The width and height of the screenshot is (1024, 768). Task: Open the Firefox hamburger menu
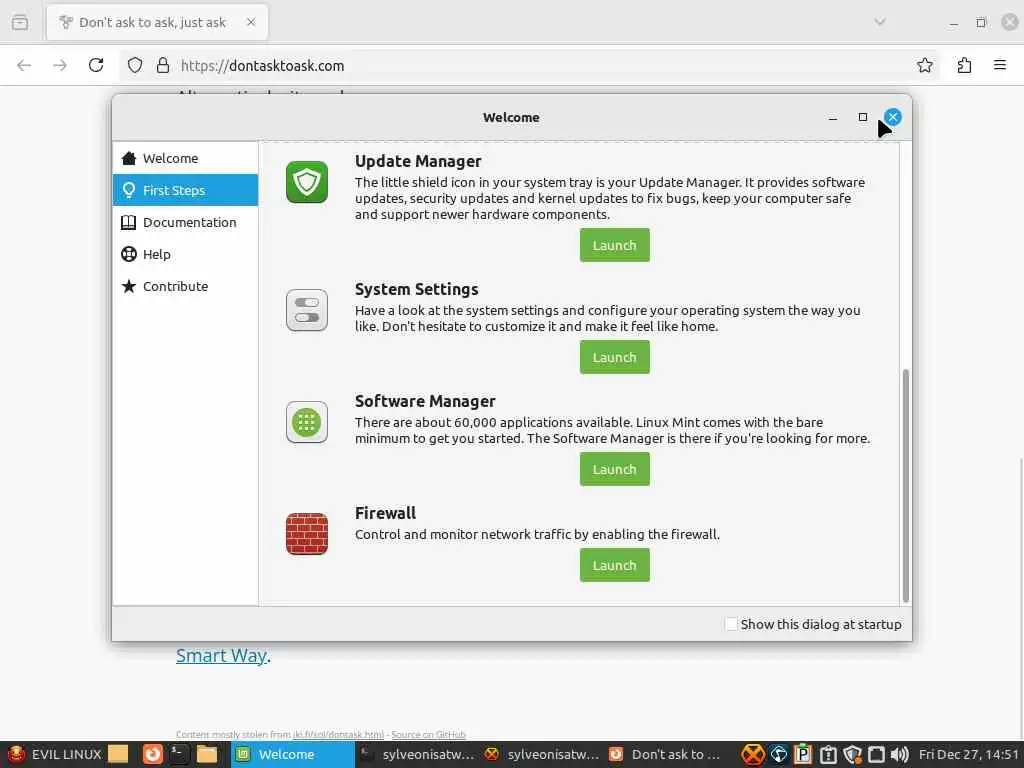point(1000,65)
